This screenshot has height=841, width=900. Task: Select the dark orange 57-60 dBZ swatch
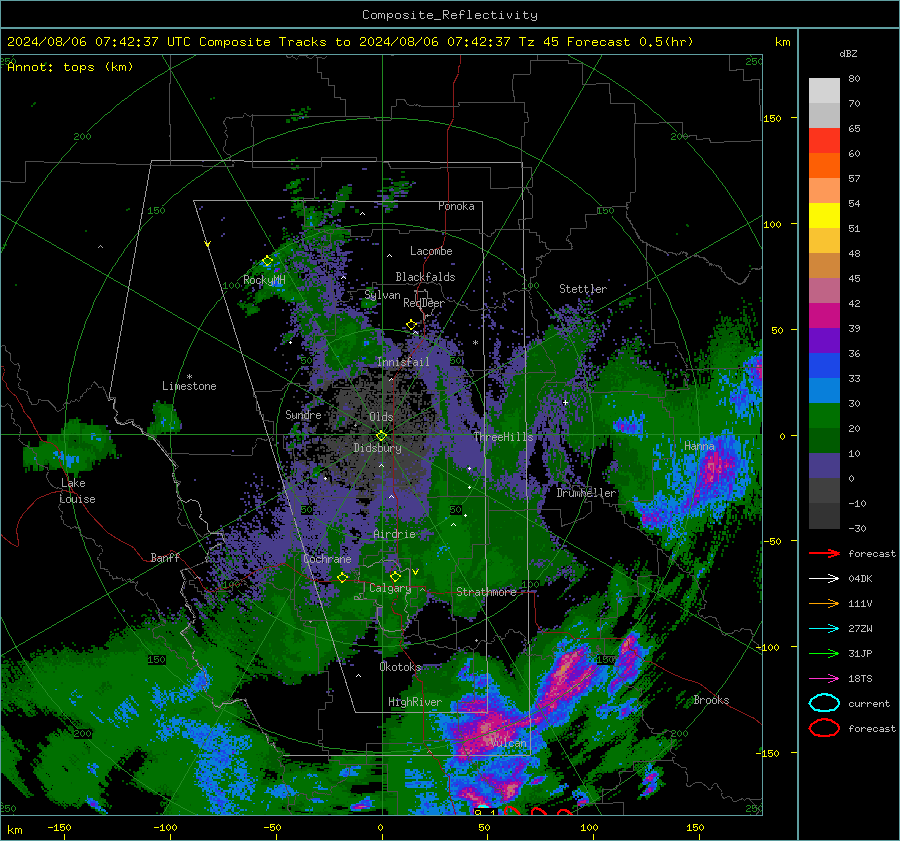[x=824, y=165]
